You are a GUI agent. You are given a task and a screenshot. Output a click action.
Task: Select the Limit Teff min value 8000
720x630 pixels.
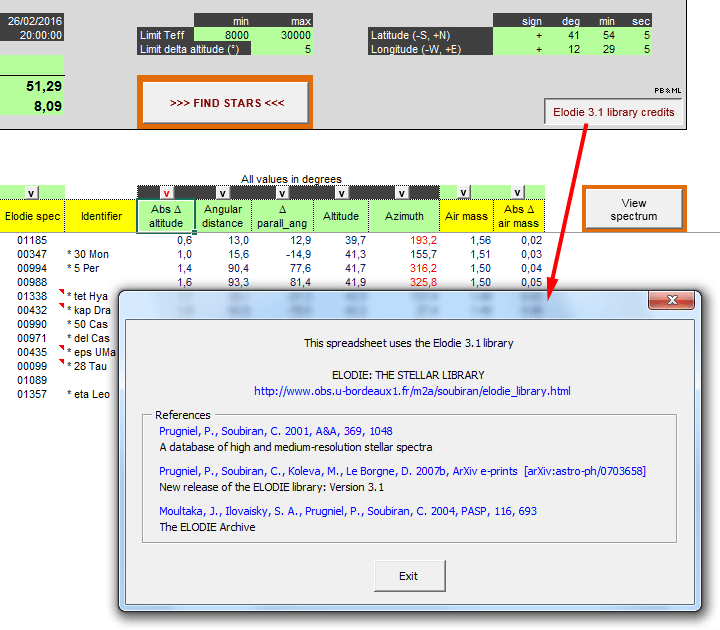[222, 35]
